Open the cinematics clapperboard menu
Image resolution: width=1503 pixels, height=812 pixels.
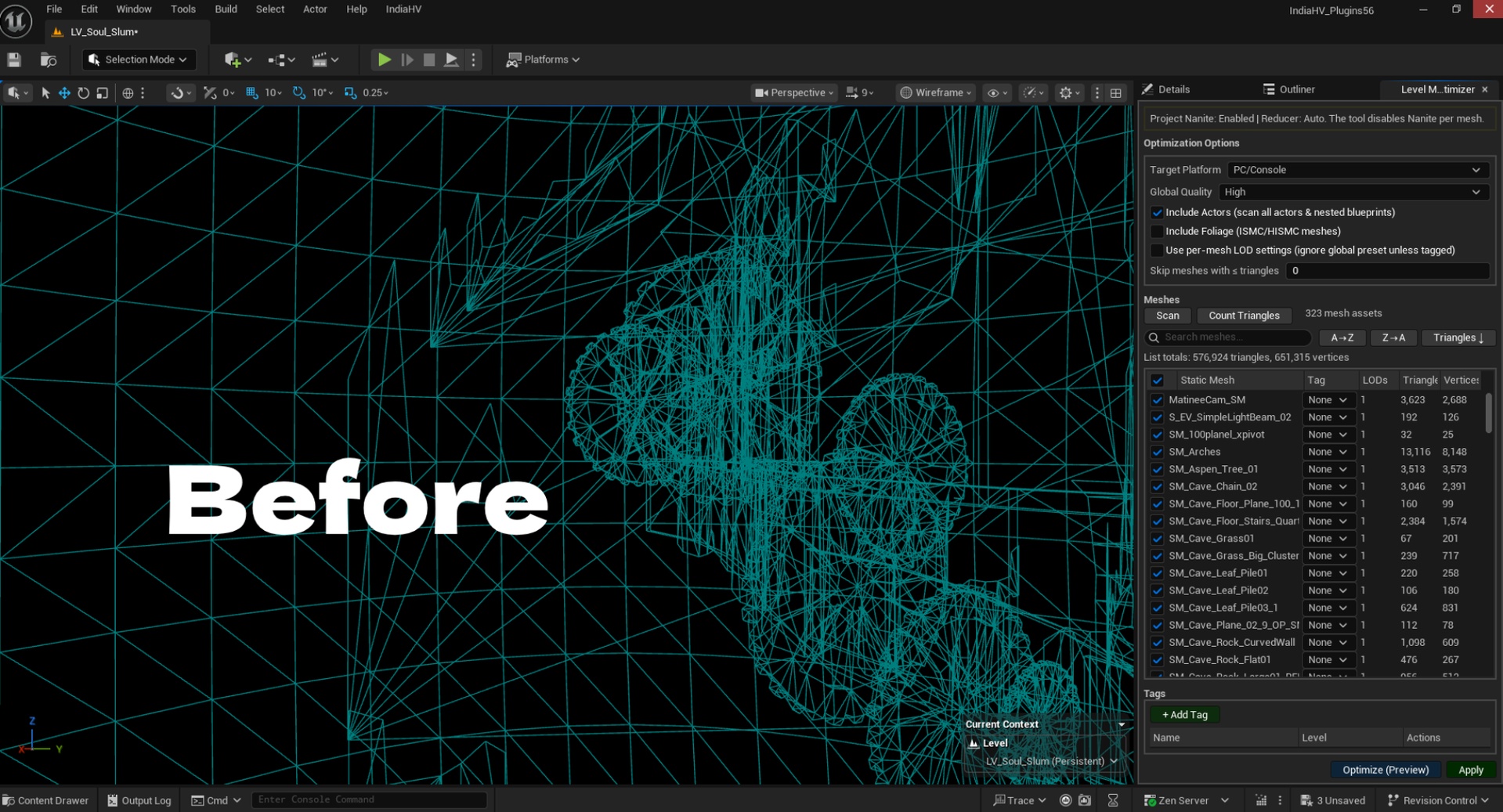tap(324, 60)
